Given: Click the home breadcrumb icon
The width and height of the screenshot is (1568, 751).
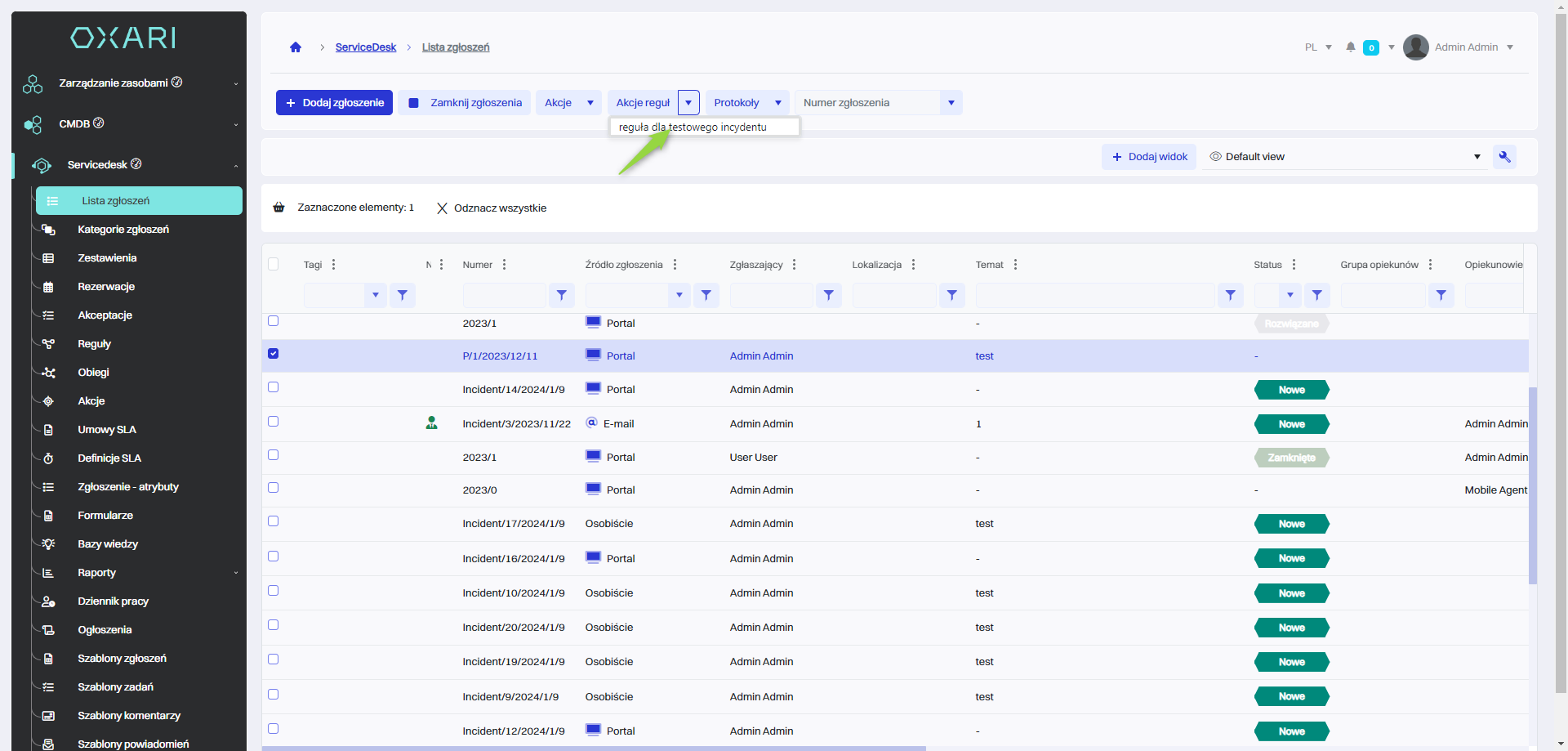Looking at the screenshot, I should (x=296, y=47).
